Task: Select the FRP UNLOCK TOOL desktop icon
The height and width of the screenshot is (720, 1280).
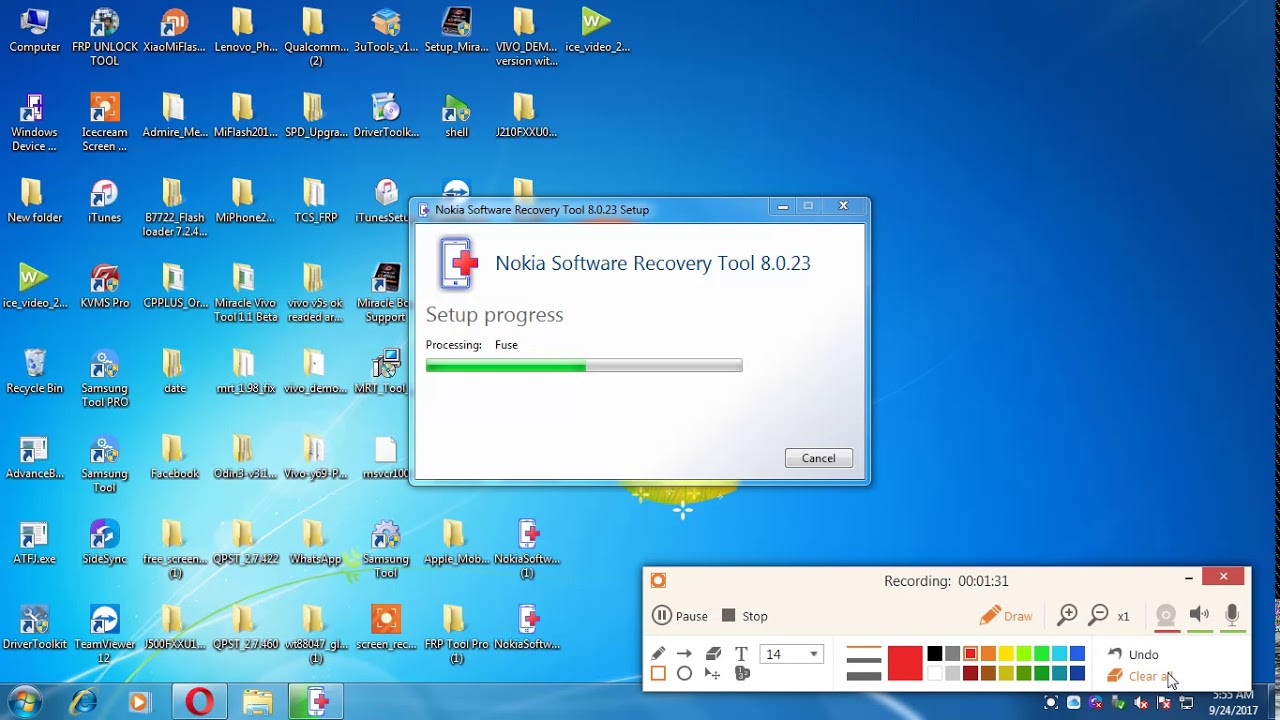Action: pyautogui.click(x=104, y=36)
